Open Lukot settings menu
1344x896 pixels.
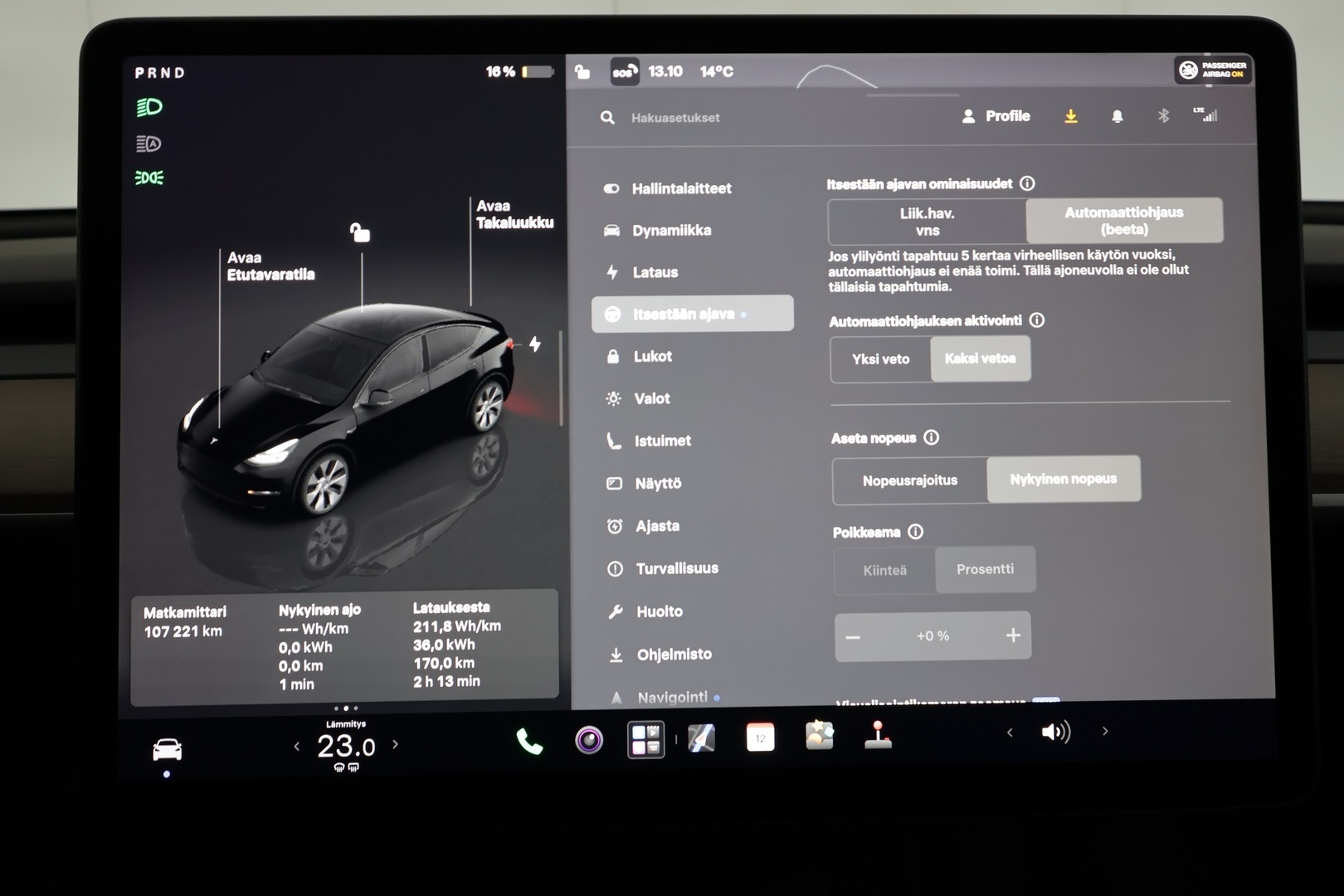tap(653, 356)
